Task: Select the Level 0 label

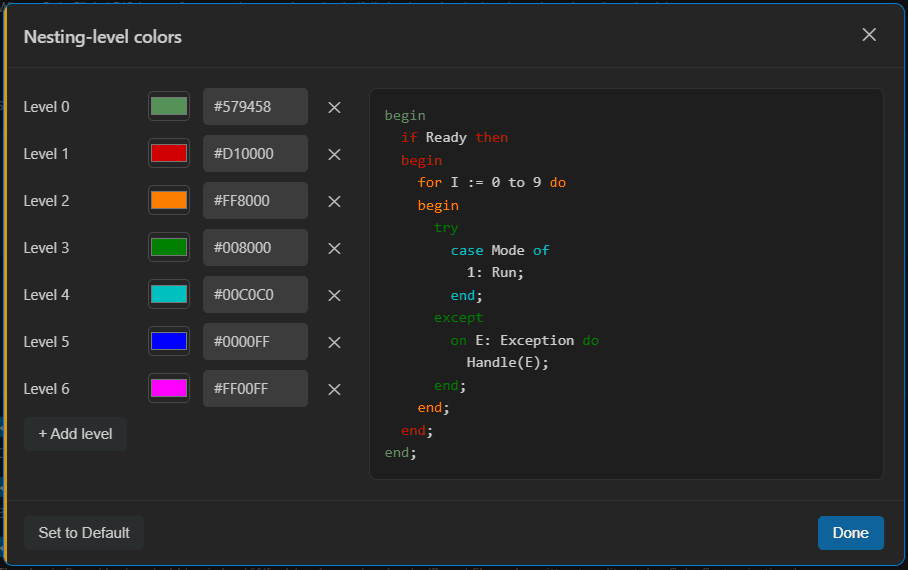Action: [46, 107]
